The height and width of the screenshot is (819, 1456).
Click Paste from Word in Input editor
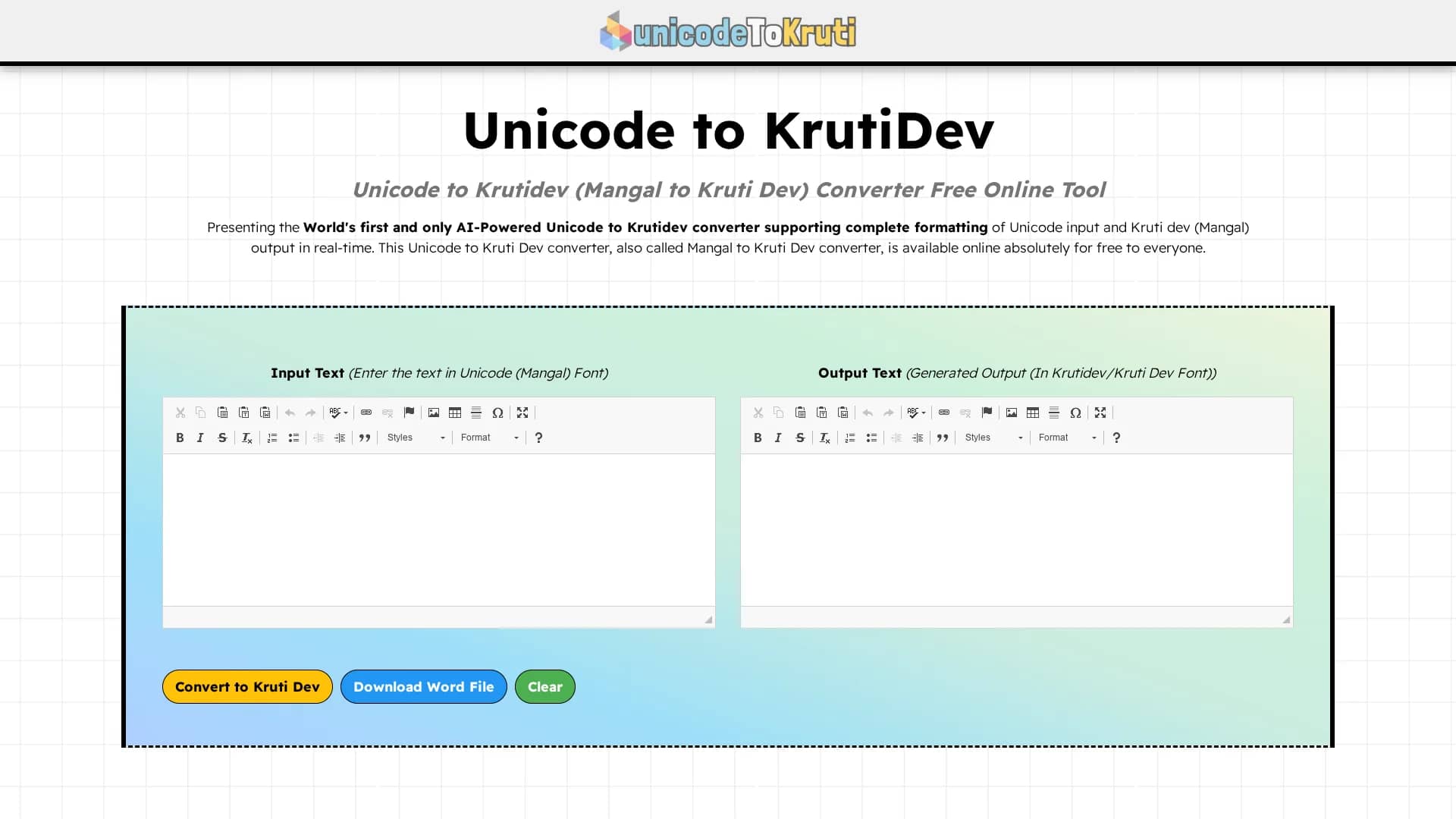tap(265, 413)
